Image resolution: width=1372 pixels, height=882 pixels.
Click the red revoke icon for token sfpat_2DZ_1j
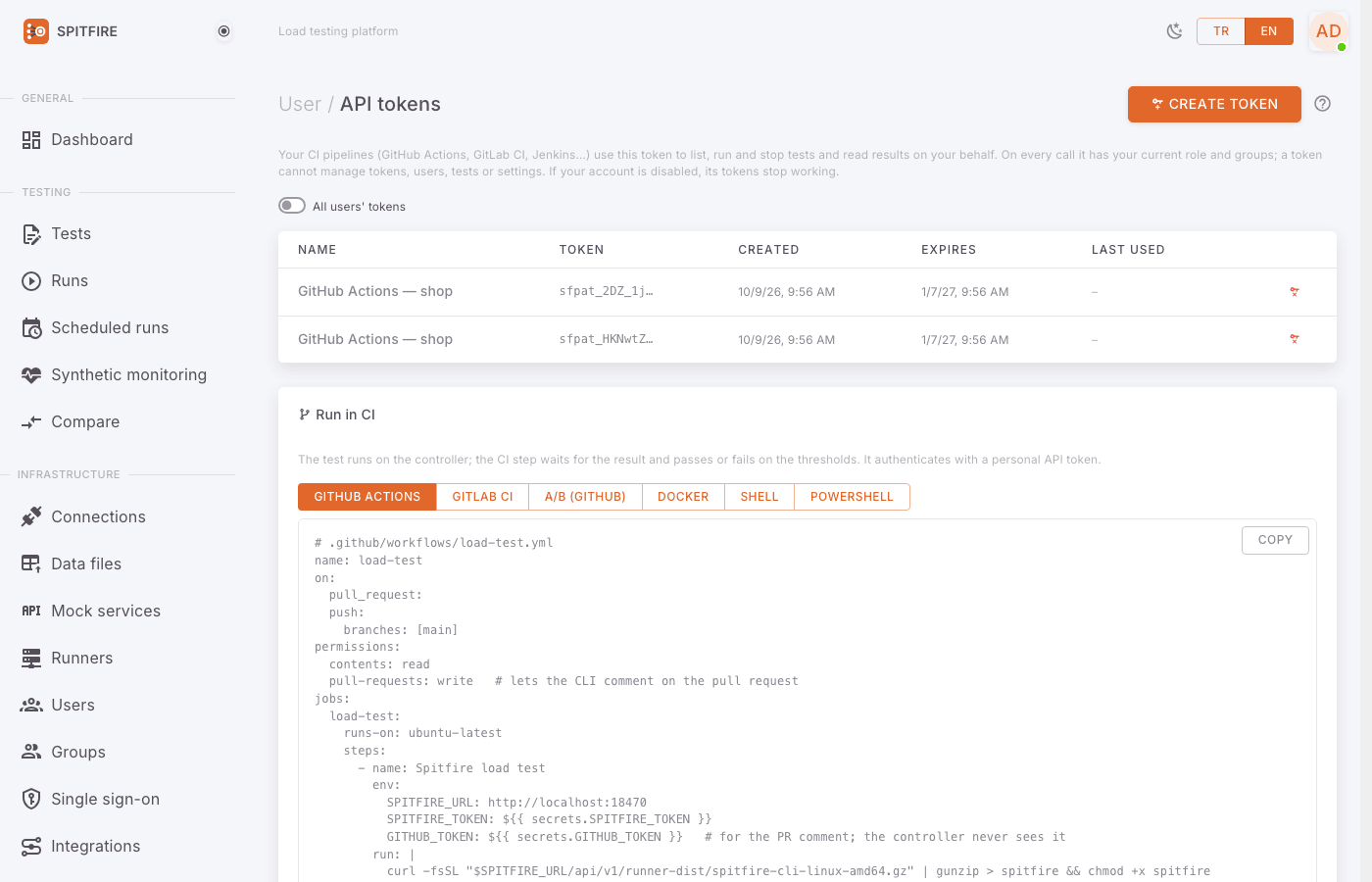pyautogui.click(x=1295, y=292)
